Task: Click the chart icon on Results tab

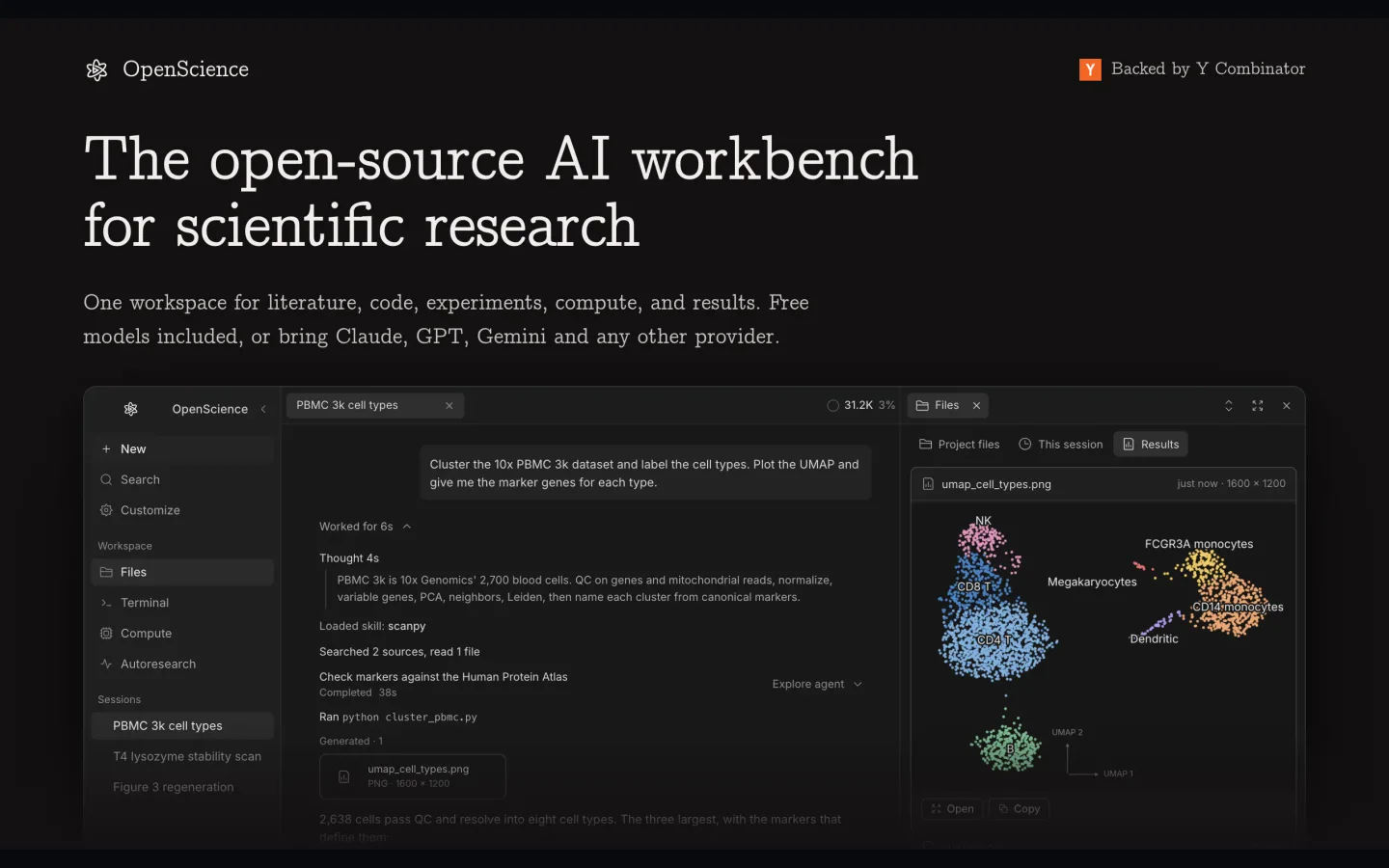Action: [x=1129, y=445]
